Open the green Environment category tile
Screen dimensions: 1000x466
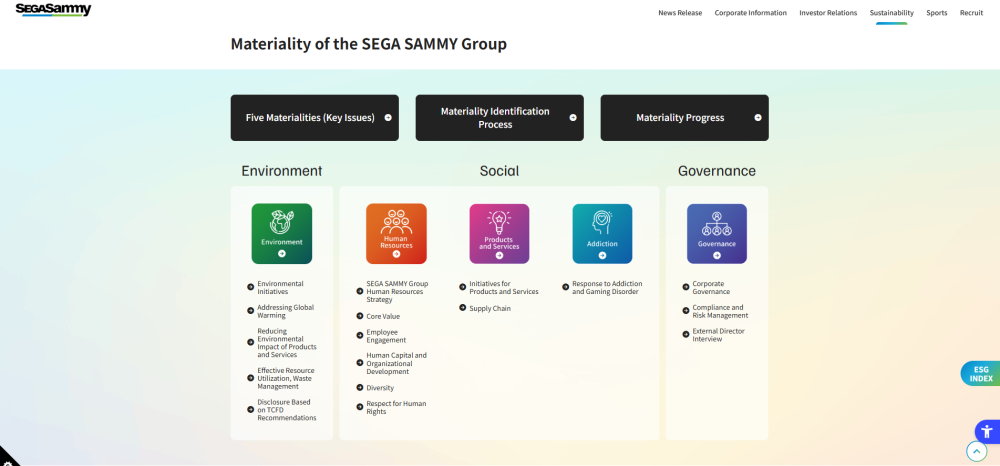281,233
